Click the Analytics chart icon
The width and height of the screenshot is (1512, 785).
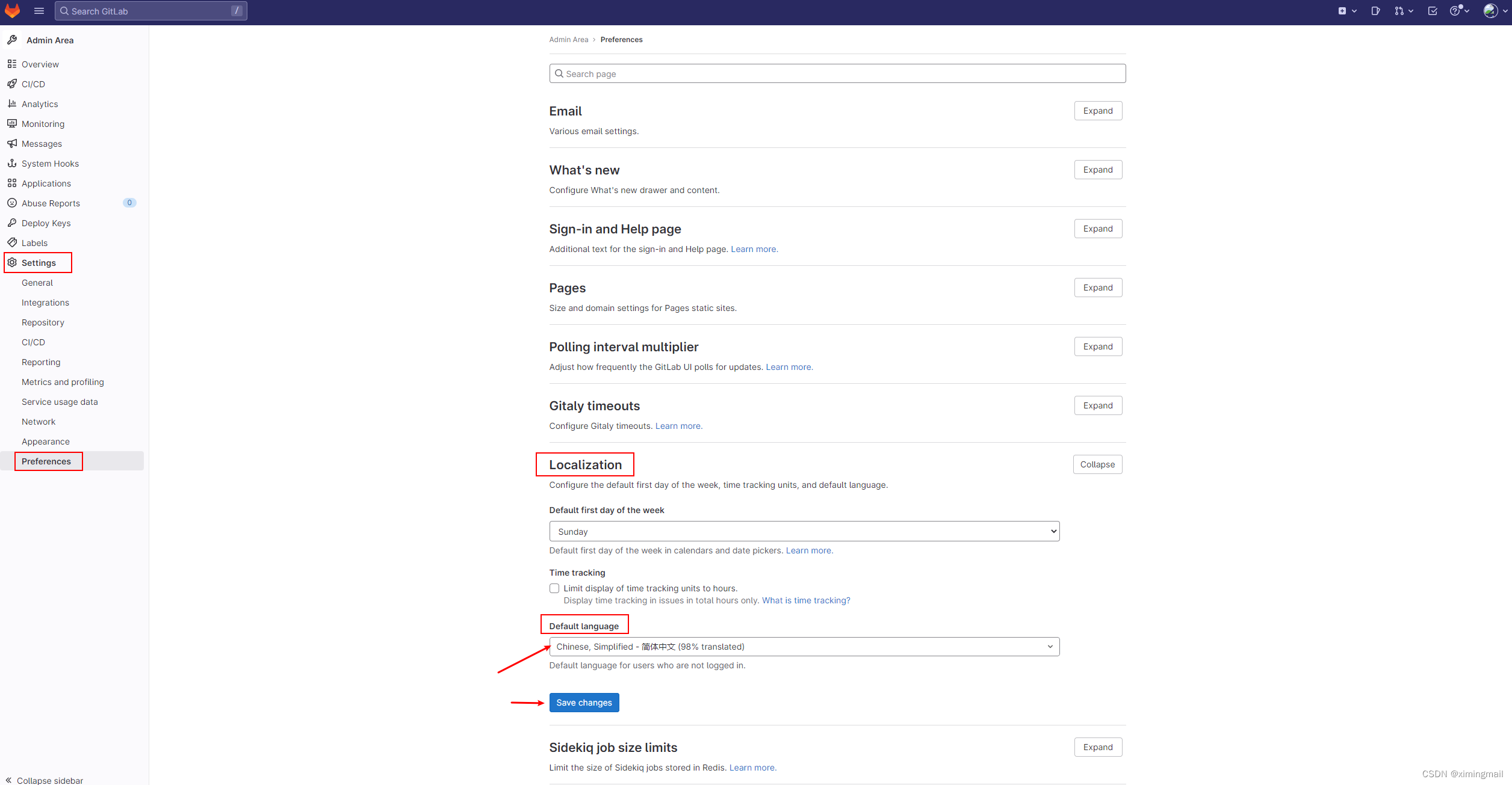[x=12, y=103]
